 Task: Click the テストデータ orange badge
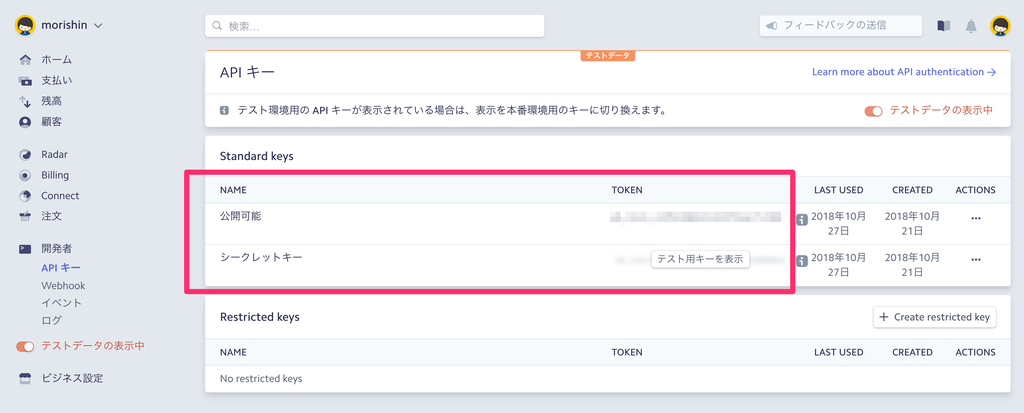[x=607, y=56]
